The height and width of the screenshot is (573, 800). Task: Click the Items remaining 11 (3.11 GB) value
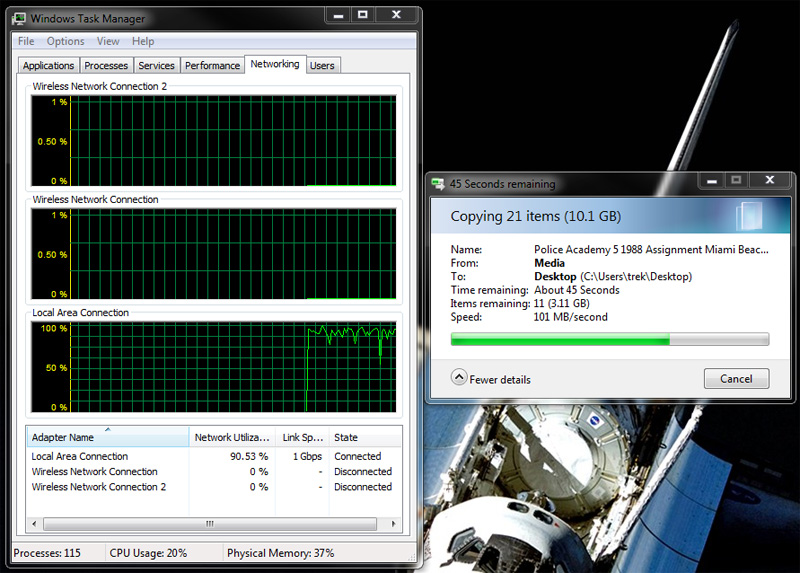(561, 304)
